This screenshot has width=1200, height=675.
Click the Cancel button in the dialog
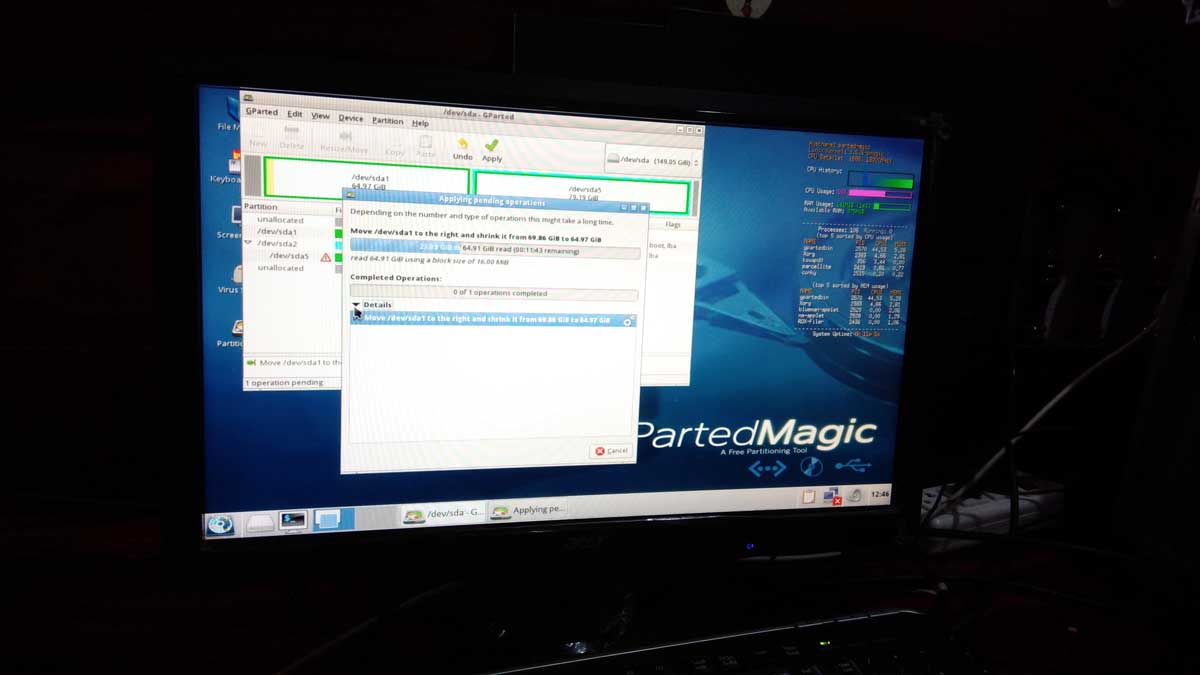point(611,451)
